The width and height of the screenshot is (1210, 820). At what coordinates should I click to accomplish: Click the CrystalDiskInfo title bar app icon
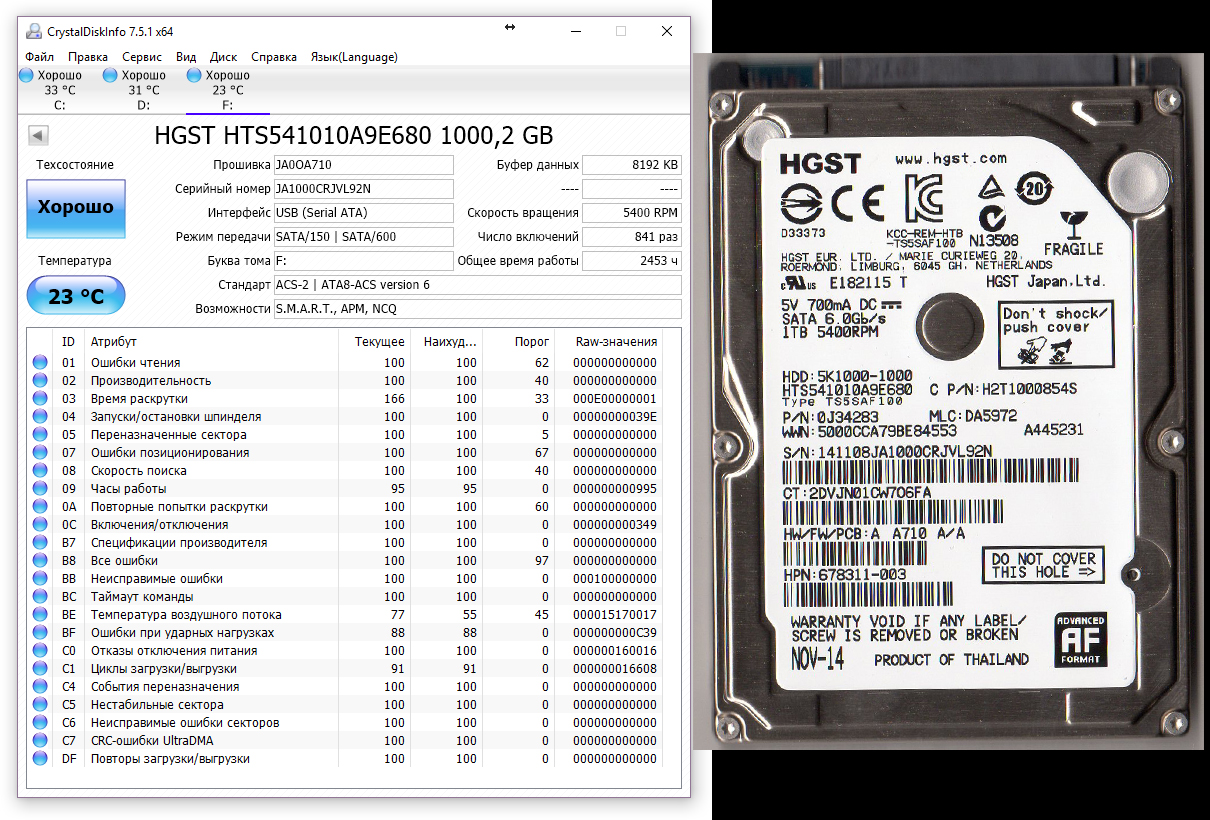(x=33, y=31)
